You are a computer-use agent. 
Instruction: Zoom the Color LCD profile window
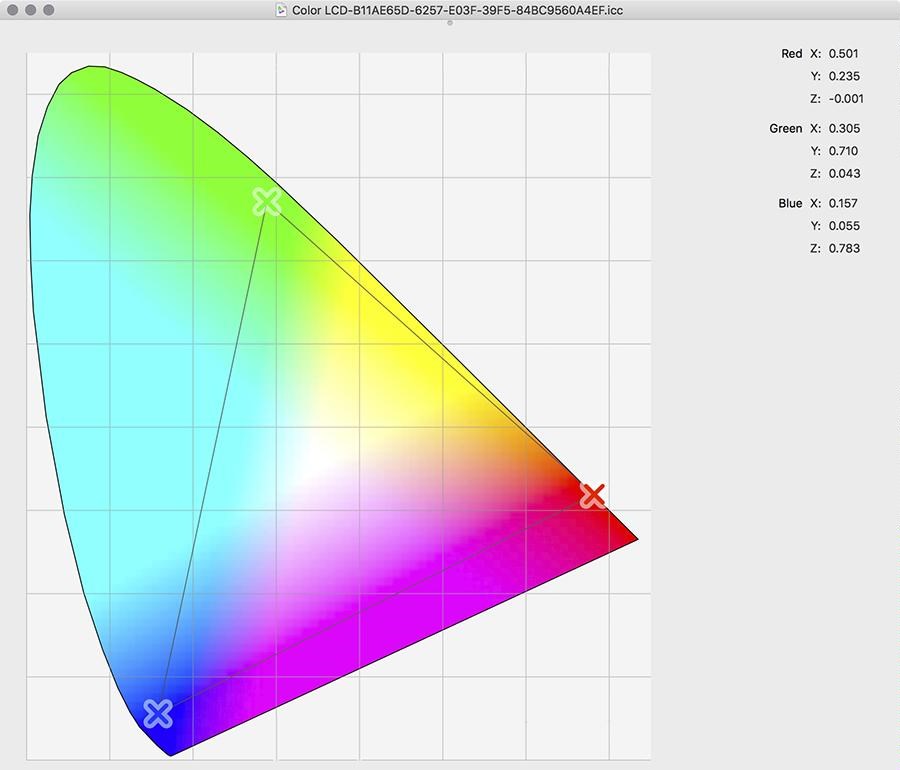click(49, 10)
